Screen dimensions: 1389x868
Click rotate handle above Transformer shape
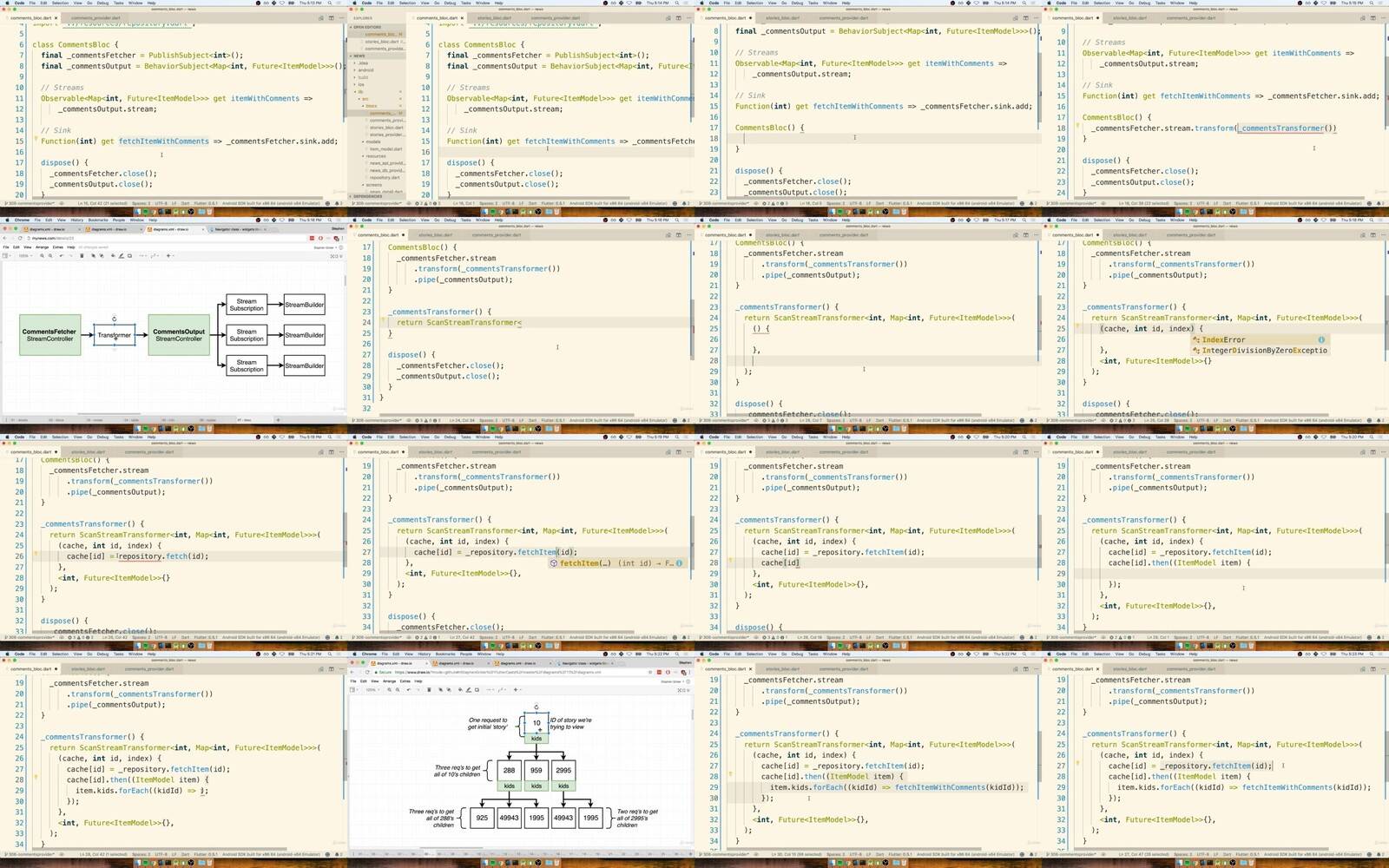click(115, 319)
